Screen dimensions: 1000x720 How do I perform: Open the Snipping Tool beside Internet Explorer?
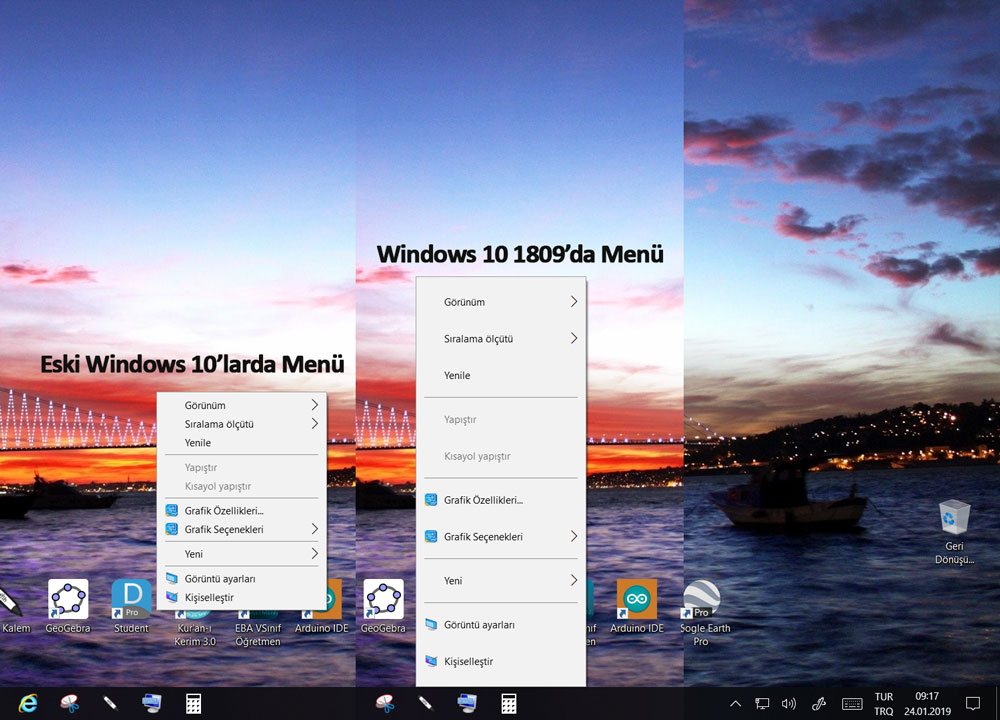[69, 703]
